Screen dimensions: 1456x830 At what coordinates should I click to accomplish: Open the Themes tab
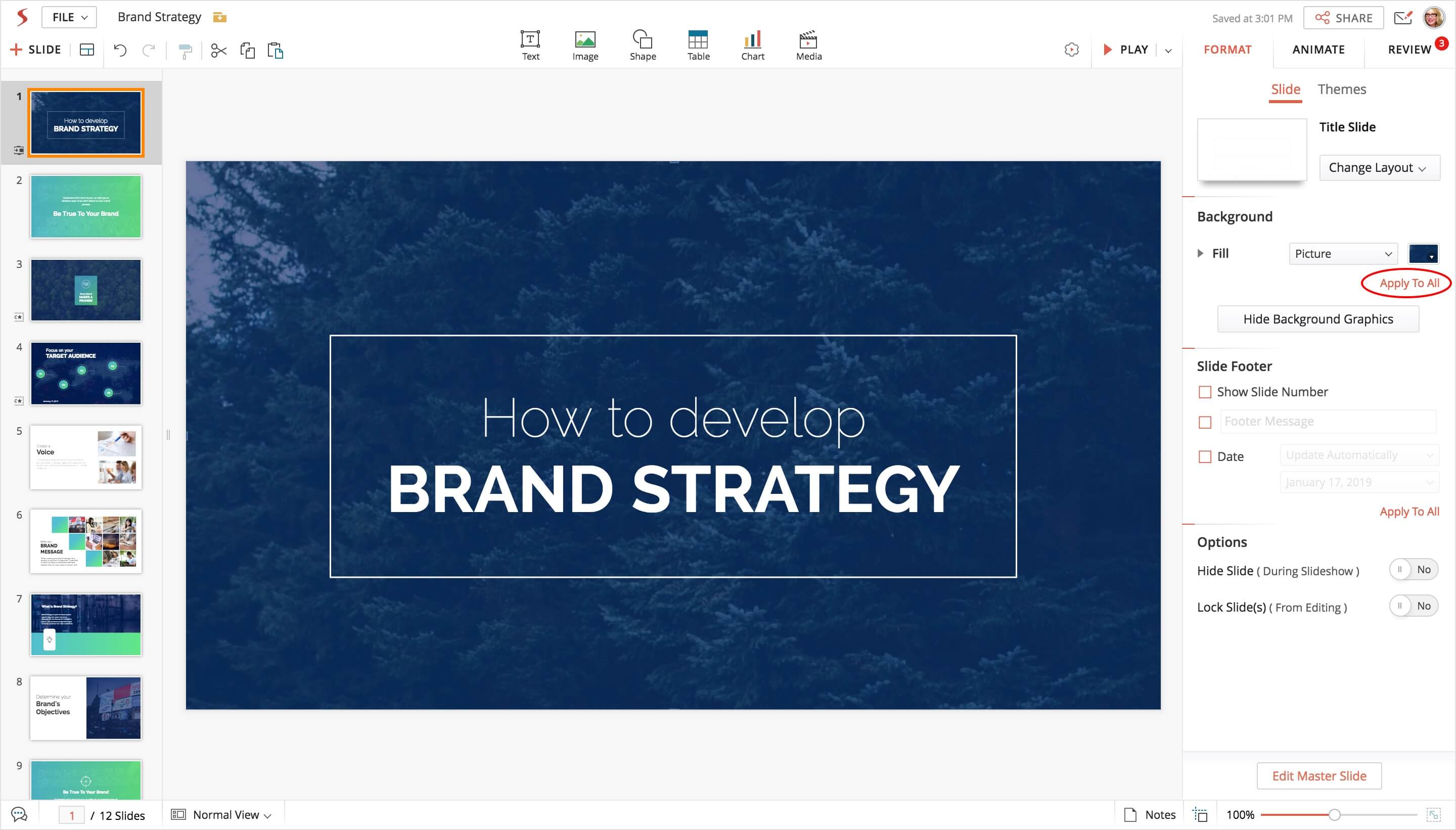point(1341,89)
